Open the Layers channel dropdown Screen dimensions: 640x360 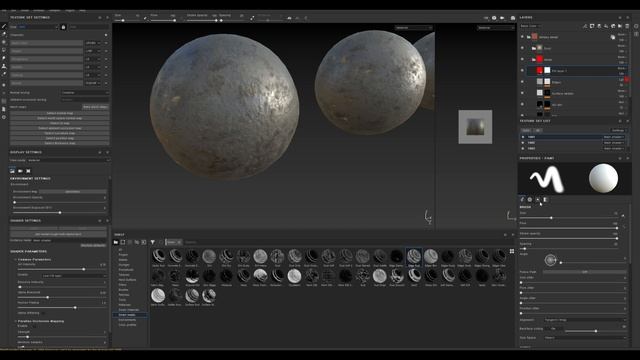coord(530,26)
